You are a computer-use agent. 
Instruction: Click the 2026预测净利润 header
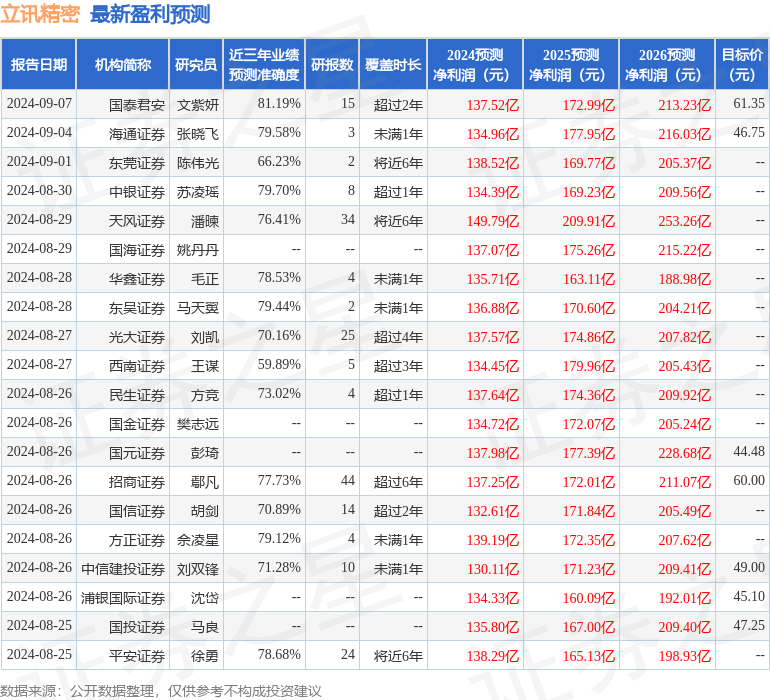point(667,64)
